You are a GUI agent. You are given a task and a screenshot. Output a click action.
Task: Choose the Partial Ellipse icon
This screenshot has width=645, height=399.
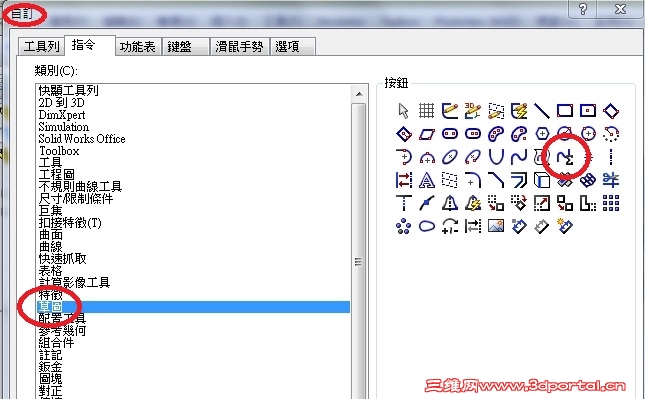coord(473,157)
